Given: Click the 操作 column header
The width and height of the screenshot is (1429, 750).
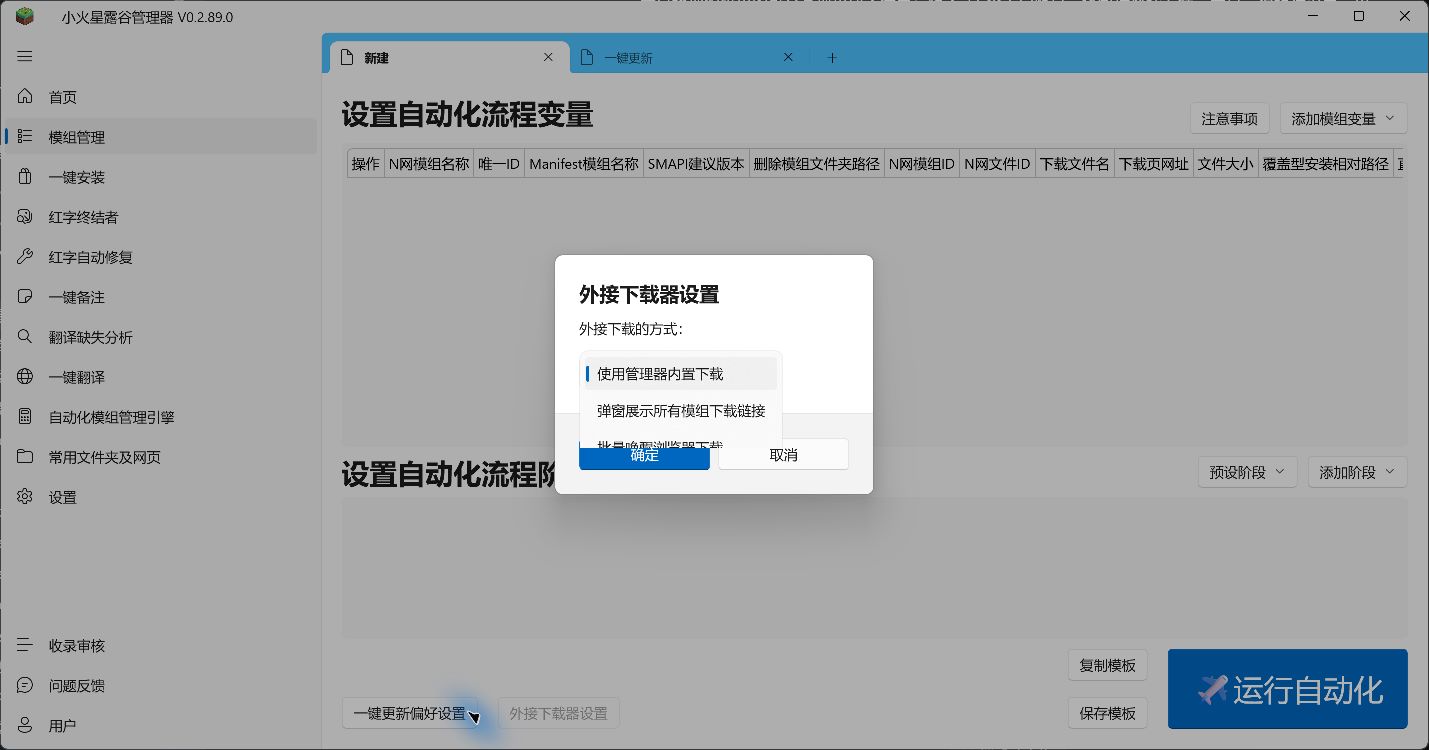Looking at the screenshot, I should [365, 164].
